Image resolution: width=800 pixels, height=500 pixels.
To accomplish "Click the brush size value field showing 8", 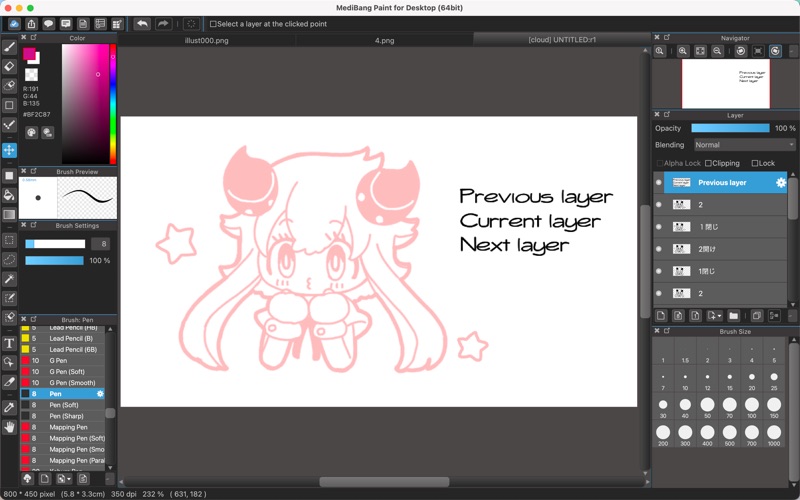I will (x=101, y=244).
